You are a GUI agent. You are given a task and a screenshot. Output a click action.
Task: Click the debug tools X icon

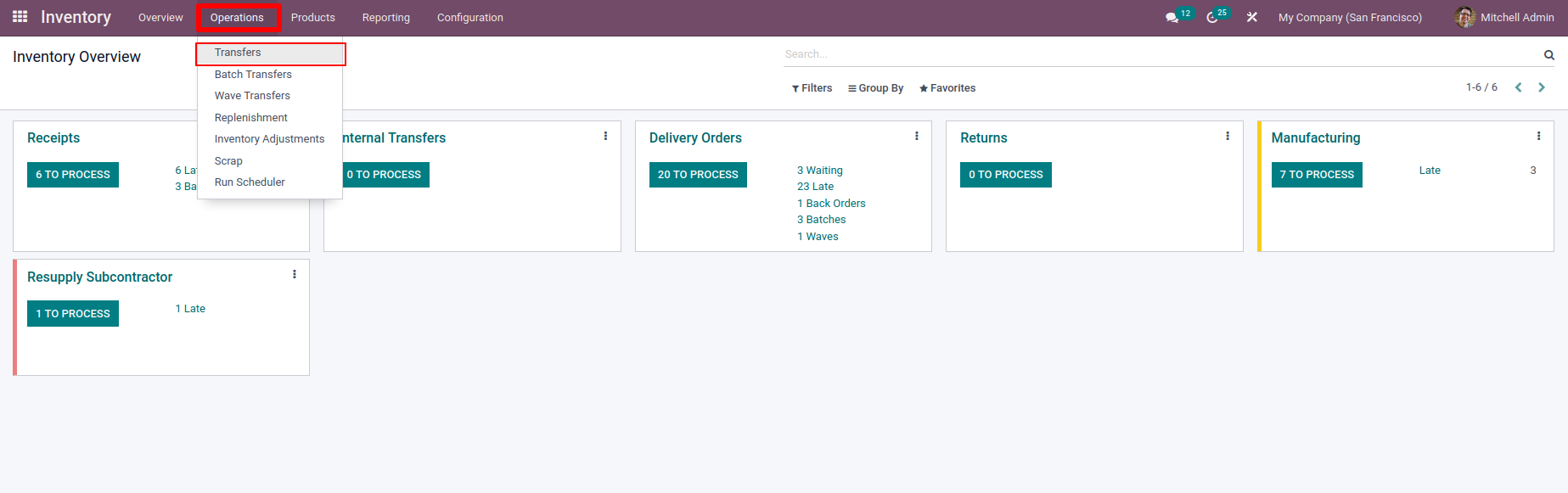point(1251,17)
